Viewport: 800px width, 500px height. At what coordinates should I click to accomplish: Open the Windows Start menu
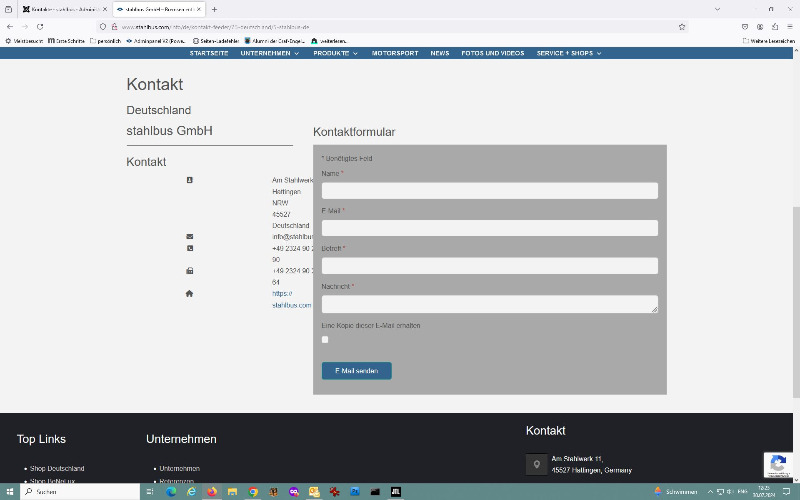(10, 491)
